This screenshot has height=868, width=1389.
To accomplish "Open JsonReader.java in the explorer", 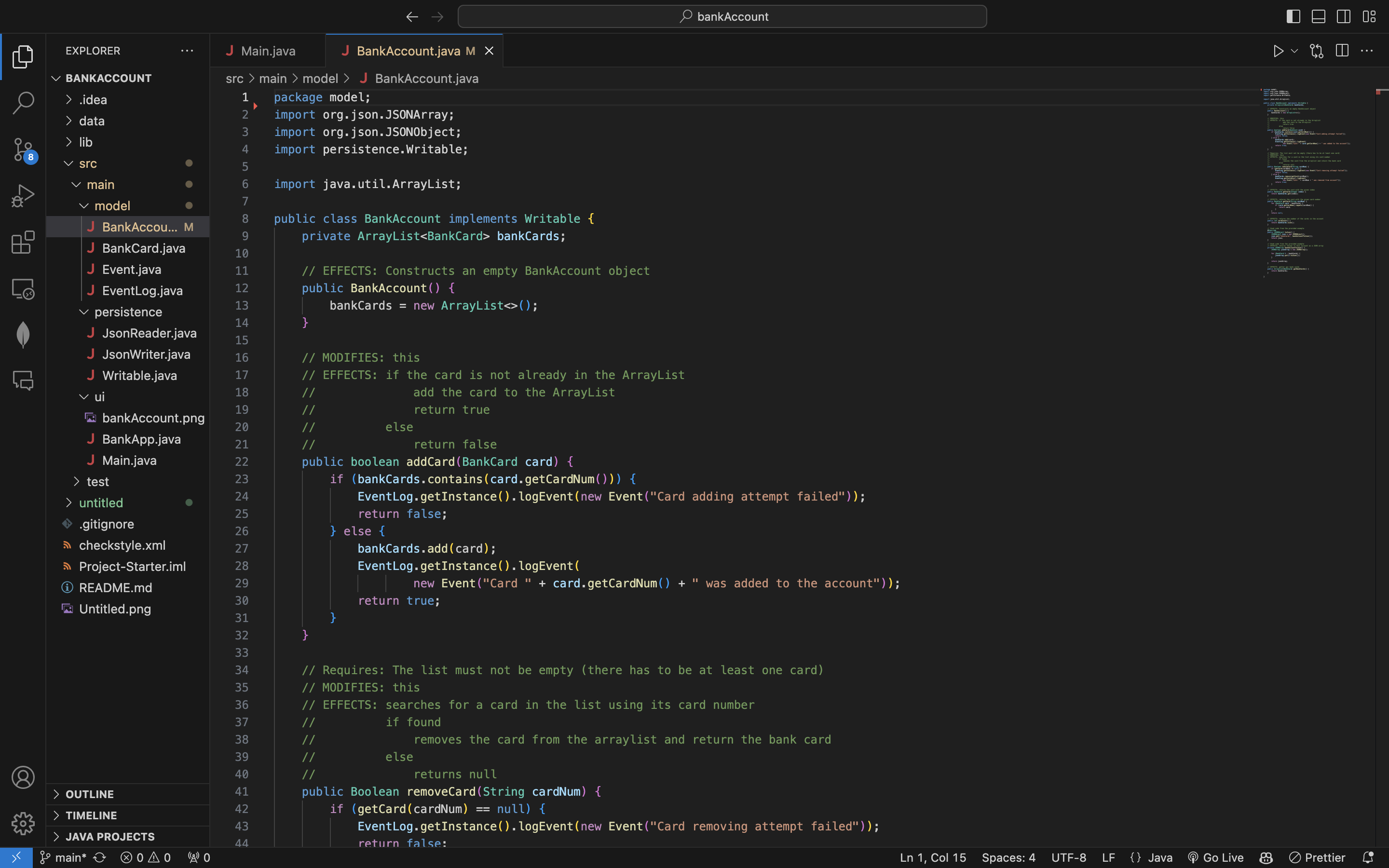I will [127, 333].
